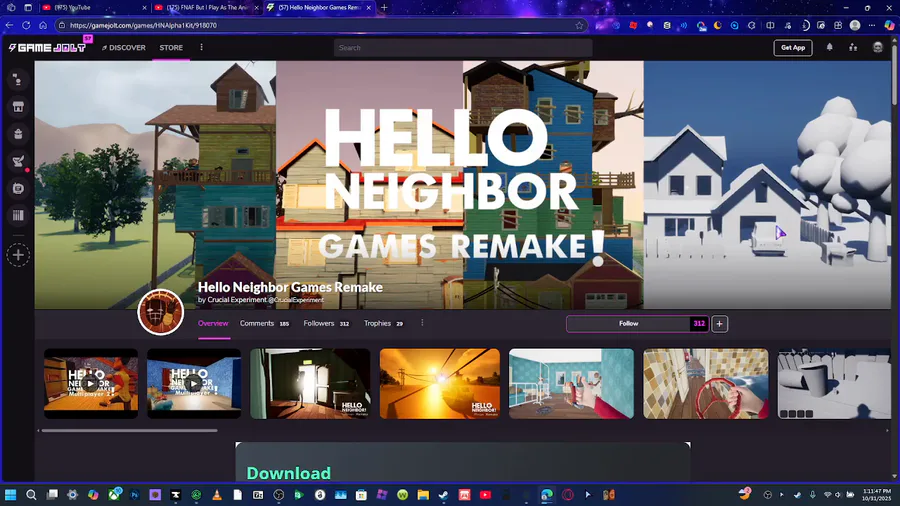Open the store shopfront sidebar icon

tap(18, 107)
